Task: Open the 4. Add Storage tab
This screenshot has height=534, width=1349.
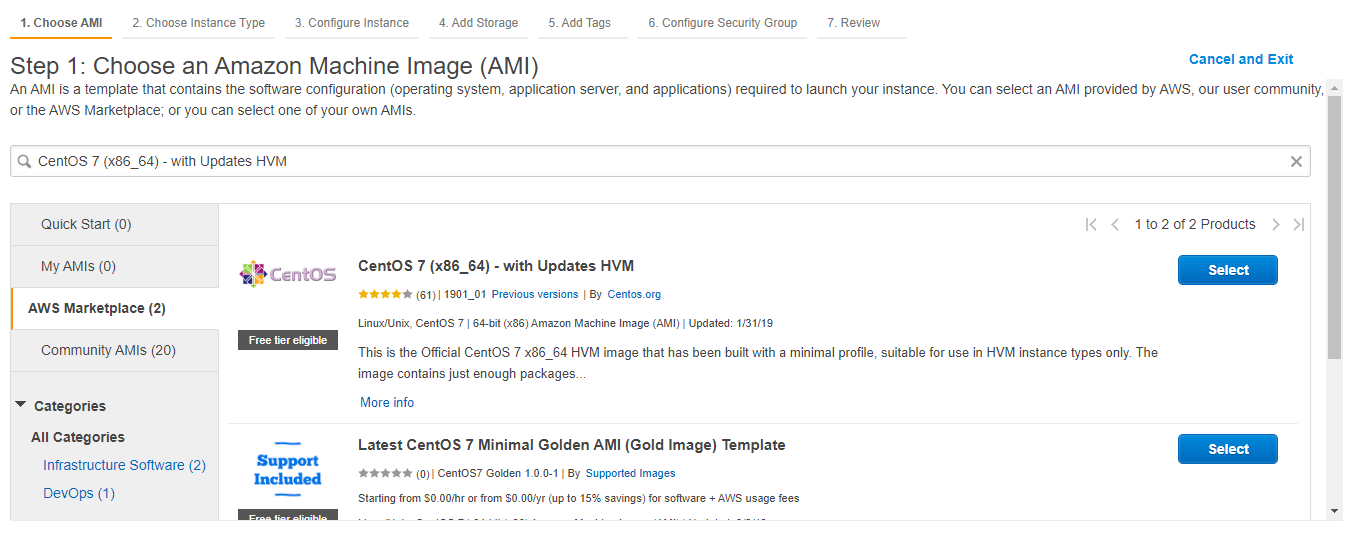Action: [478, 23]
